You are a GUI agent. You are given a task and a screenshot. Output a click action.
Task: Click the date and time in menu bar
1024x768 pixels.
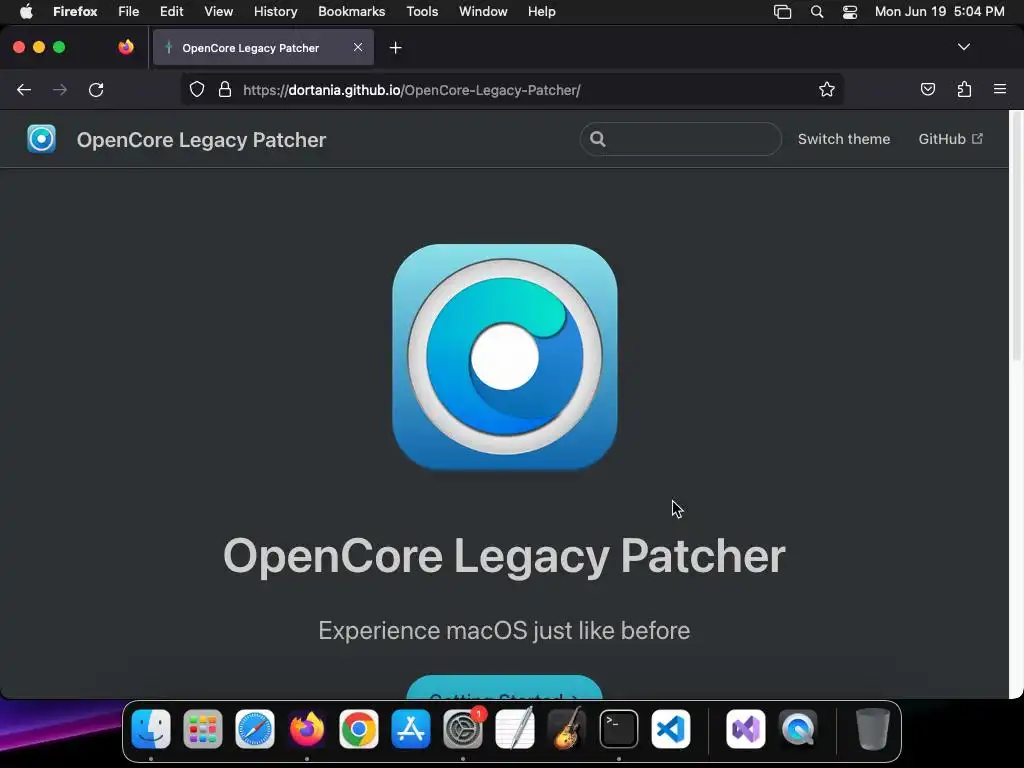click(x=939, y=12)
